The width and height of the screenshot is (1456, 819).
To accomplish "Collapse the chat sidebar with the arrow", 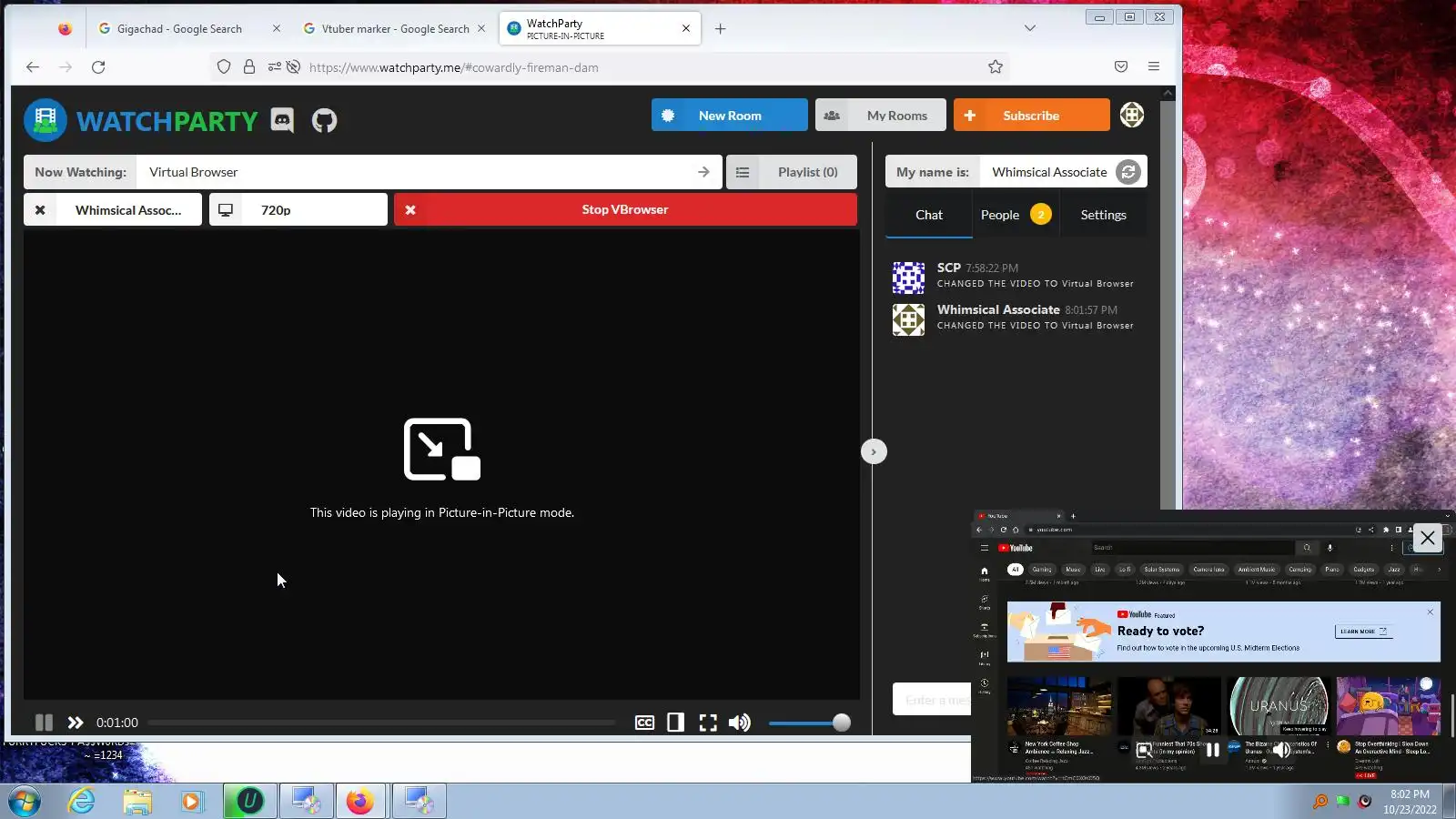I will point(874,451).
